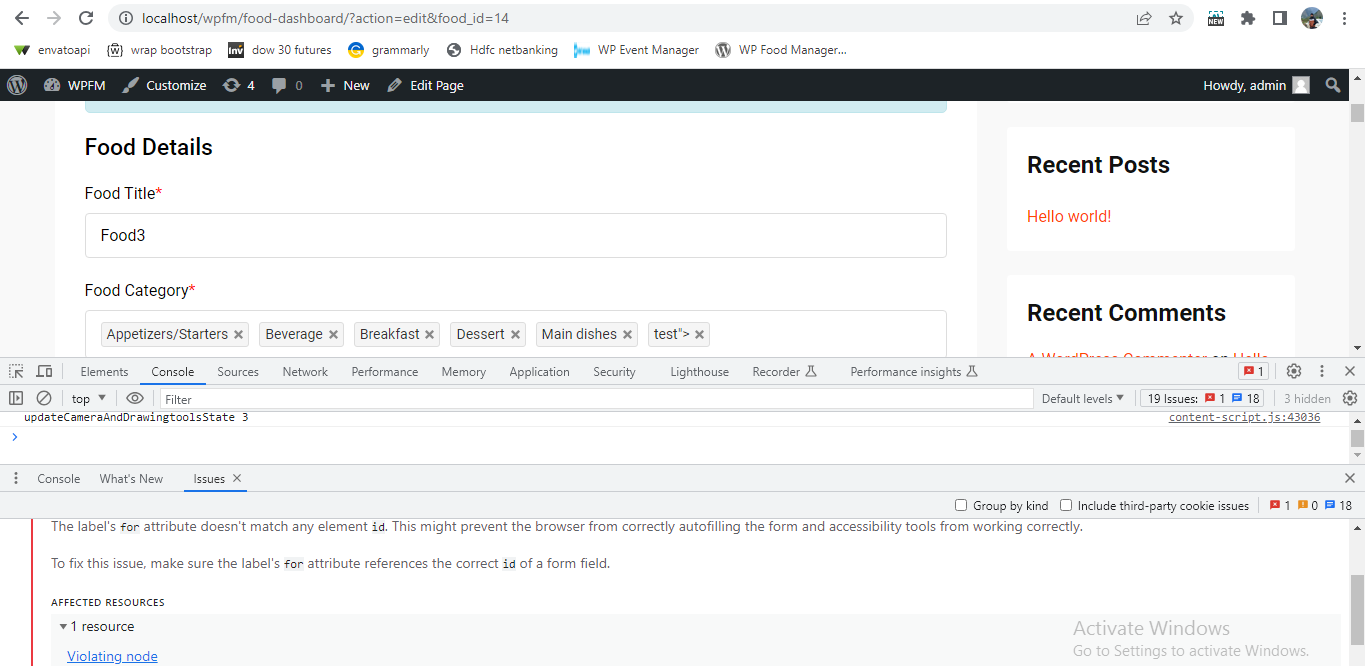Click the device toolbar toggle icon
This screenshot has height=666, width=1365.
44,371
